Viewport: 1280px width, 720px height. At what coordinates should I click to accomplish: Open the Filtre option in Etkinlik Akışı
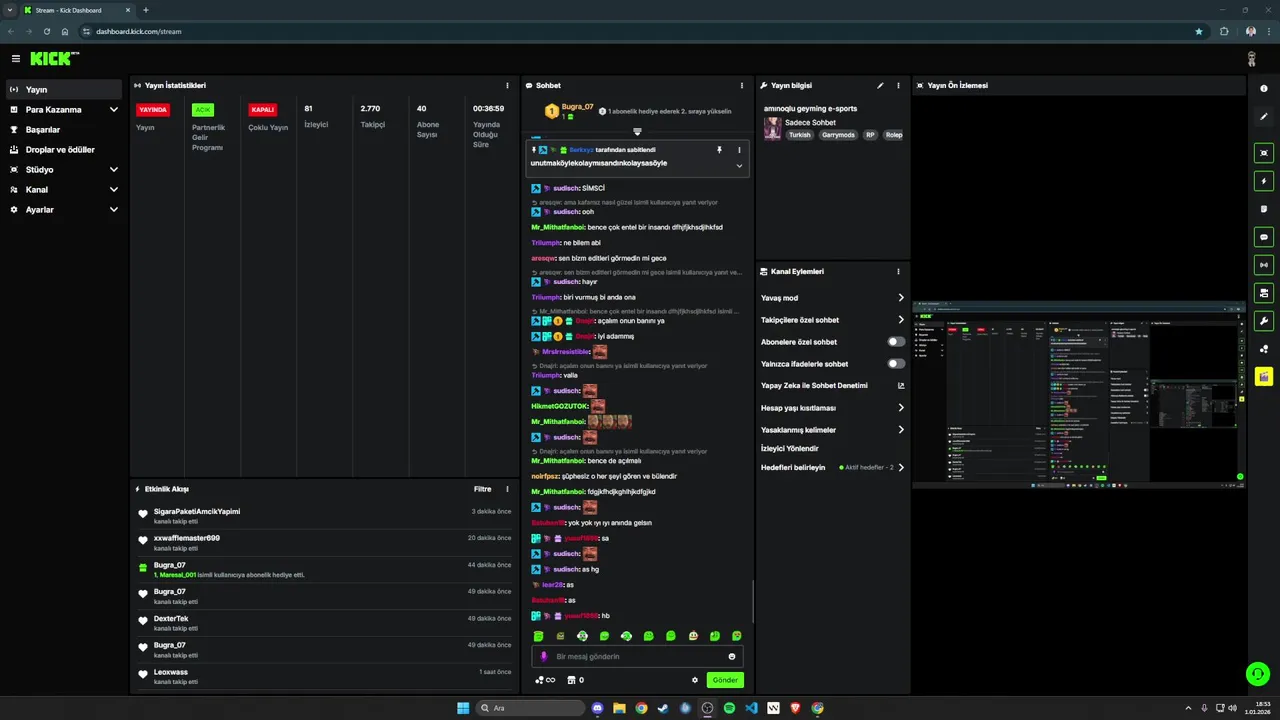[x=482, y=489]
